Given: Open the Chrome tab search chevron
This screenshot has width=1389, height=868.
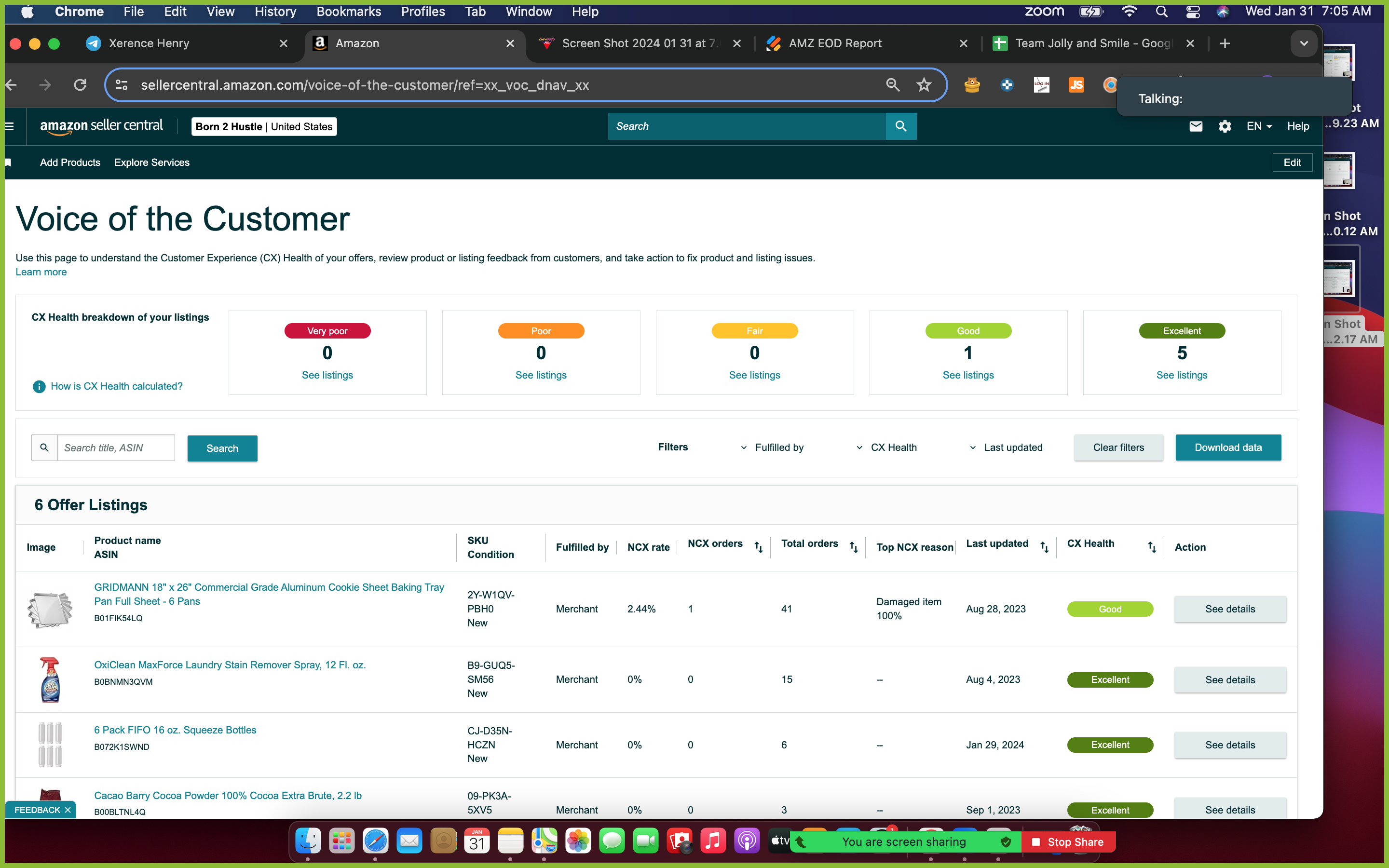Looking at the screenshot, I should 1304,43.
